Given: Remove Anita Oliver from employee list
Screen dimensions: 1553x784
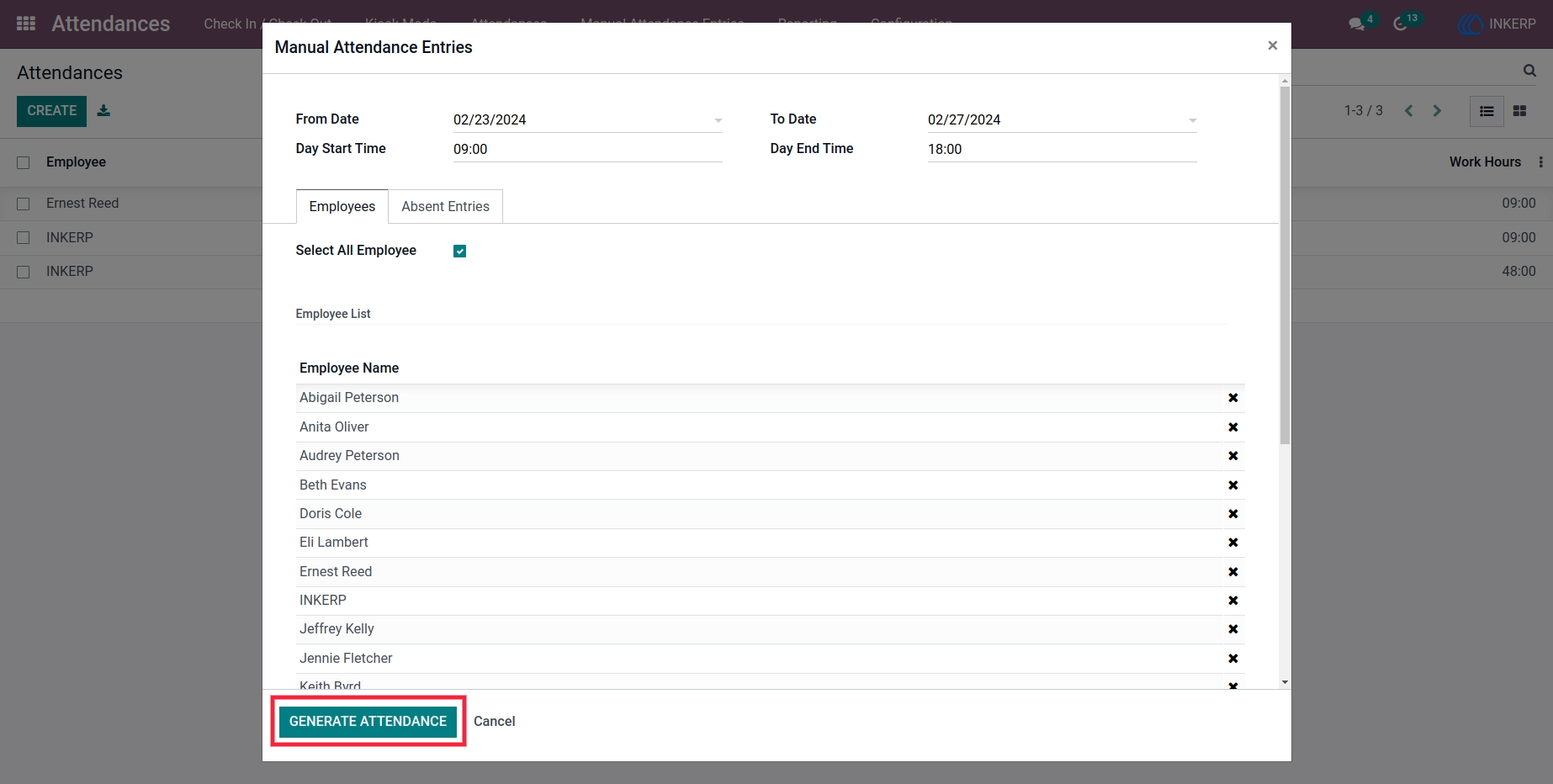Looking at the screenshot, I should click(1233, 427).
